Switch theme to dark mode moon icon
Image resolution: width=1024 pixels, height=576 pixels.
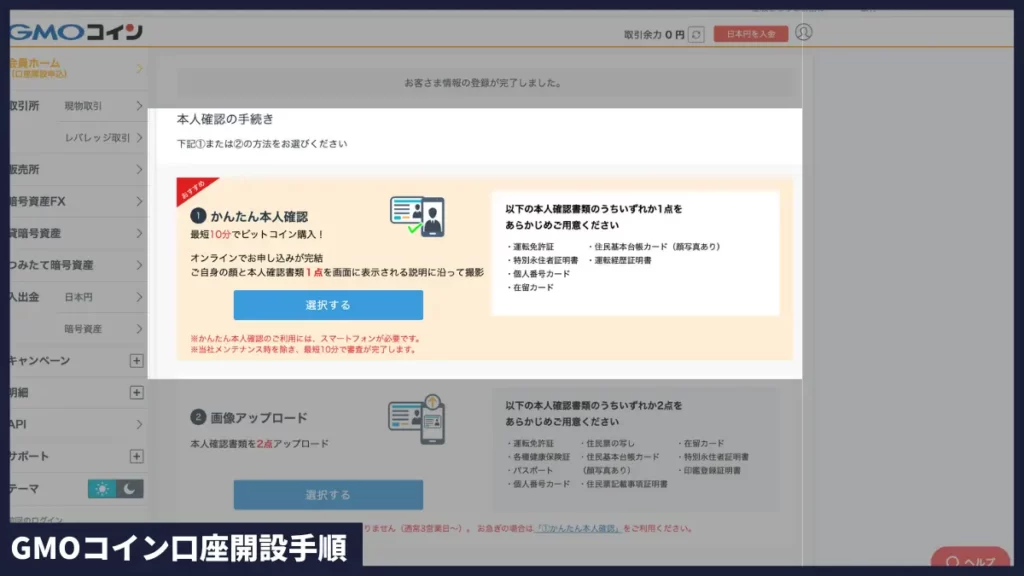coord(129,488)
